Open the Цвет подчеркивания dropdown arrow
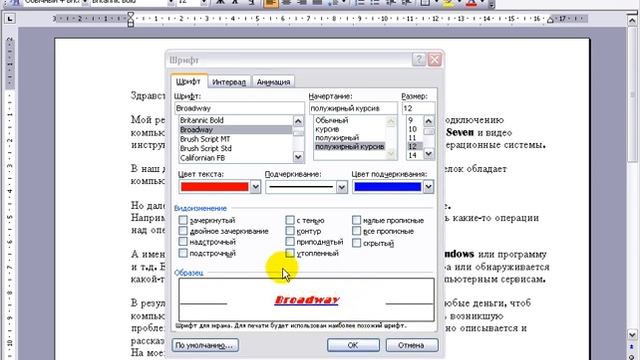Image resolution: width=640 pixels, height=360 pixels. tap(428, 187)
